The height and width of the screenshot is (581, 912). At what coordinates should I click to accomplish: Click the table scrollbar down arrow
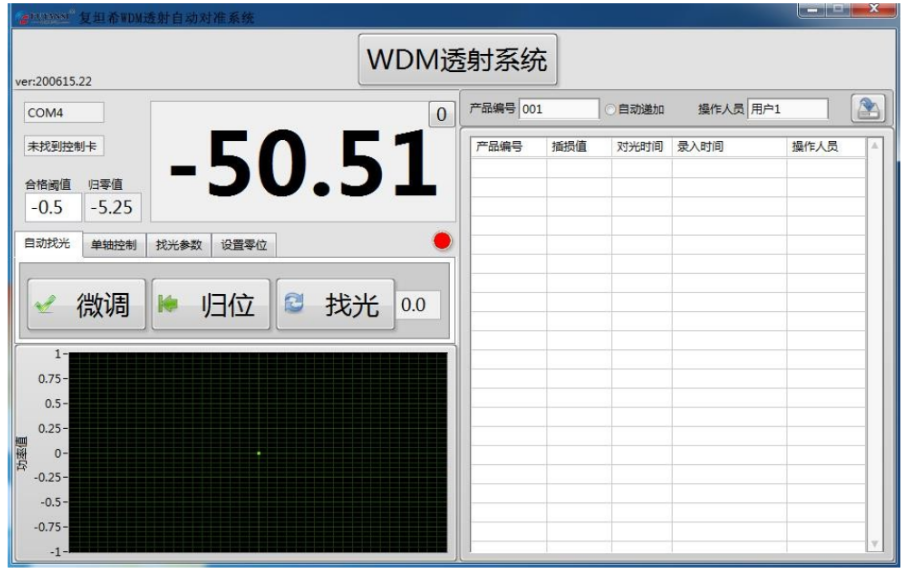coord(875,544)
